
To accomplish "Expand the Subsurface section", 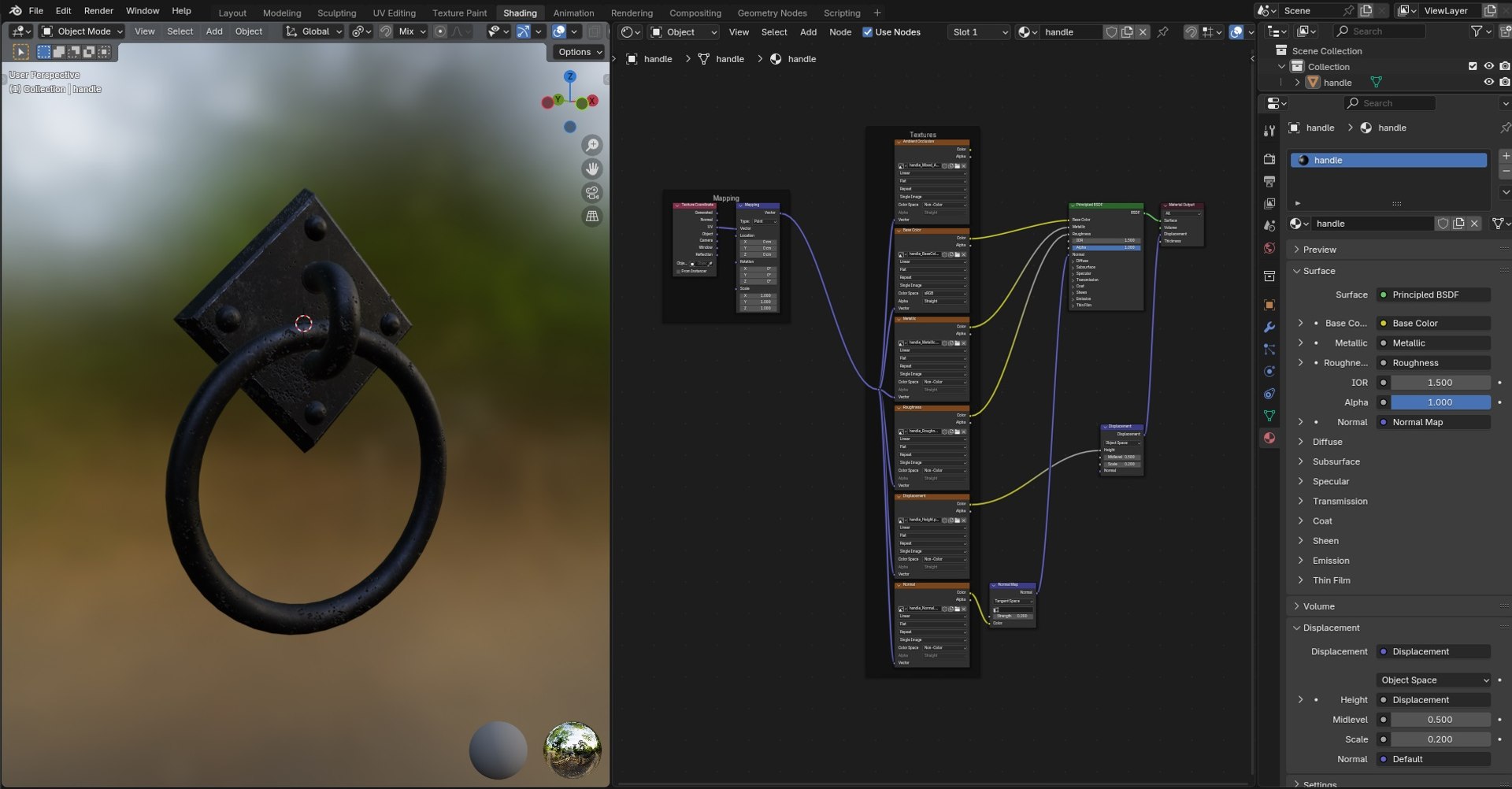I will coord(1336,461).
